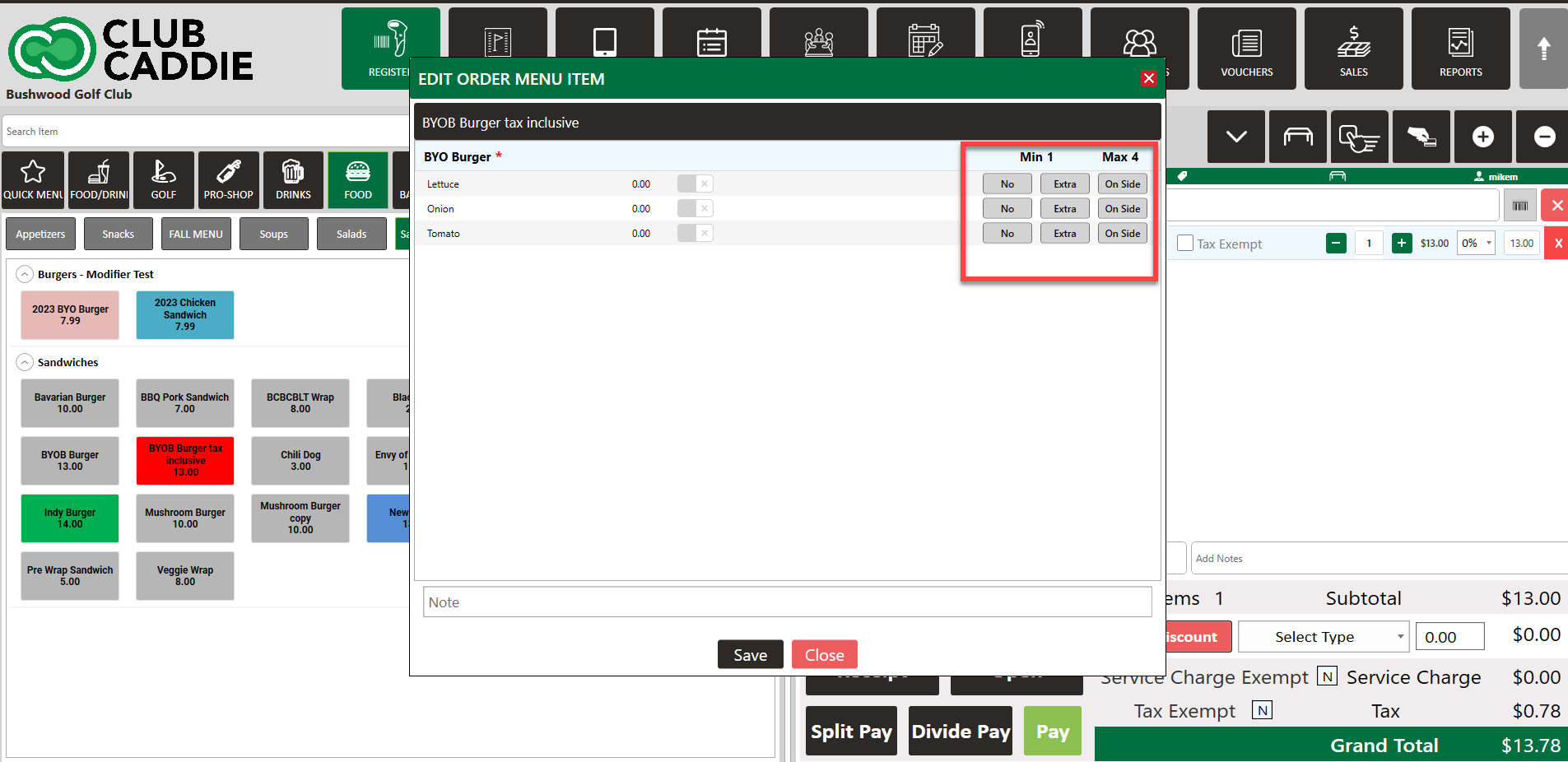Click the circled plus icon in order toolbar
Image resolution: width=1568 pixels, height=762 pixels.
coord(1482,137)
